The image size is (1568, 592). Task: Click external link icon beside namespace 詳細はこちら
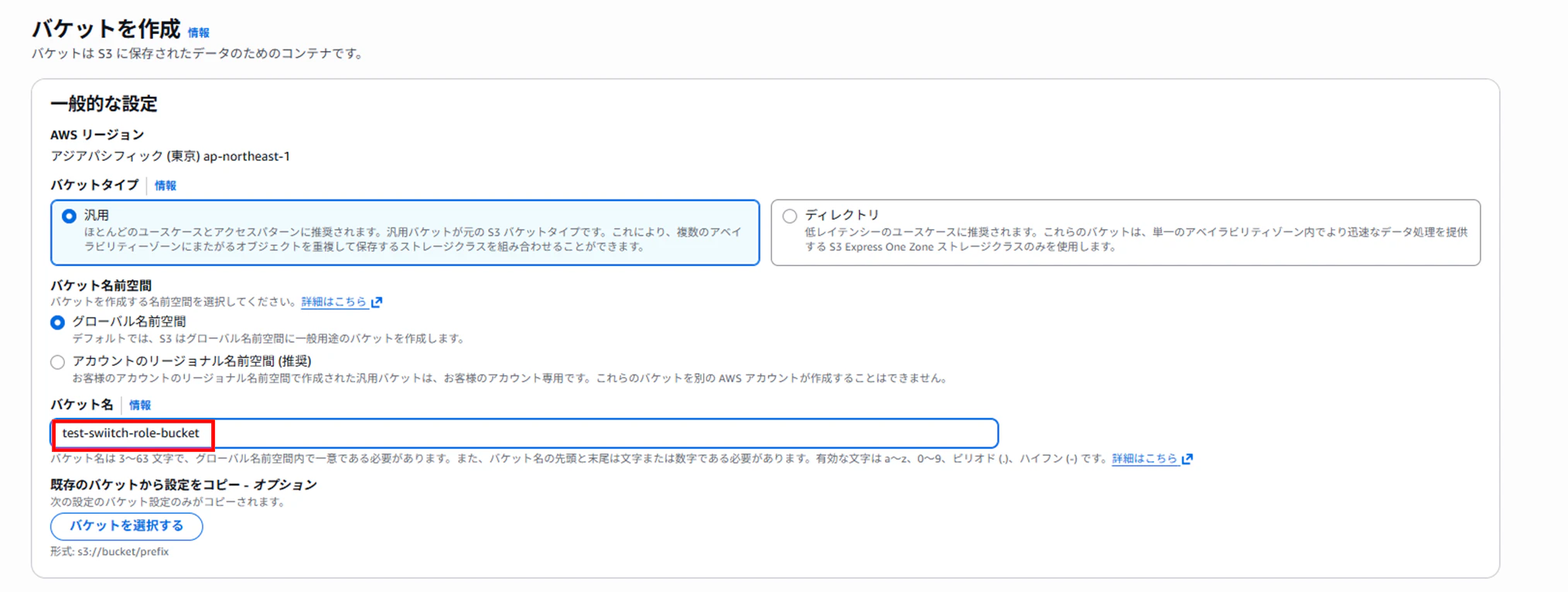point(377,302)
